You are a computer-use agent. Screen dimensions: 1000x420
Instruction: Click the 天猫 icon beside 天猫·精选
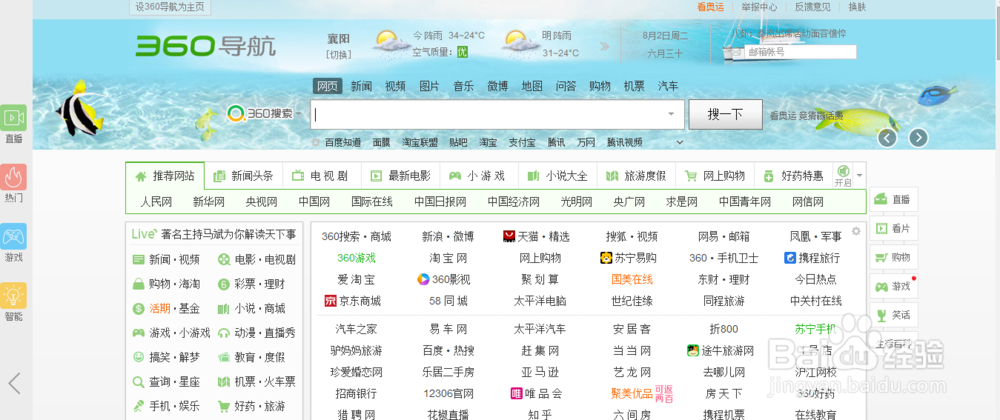pyautogui.click(x=509, y=236)
